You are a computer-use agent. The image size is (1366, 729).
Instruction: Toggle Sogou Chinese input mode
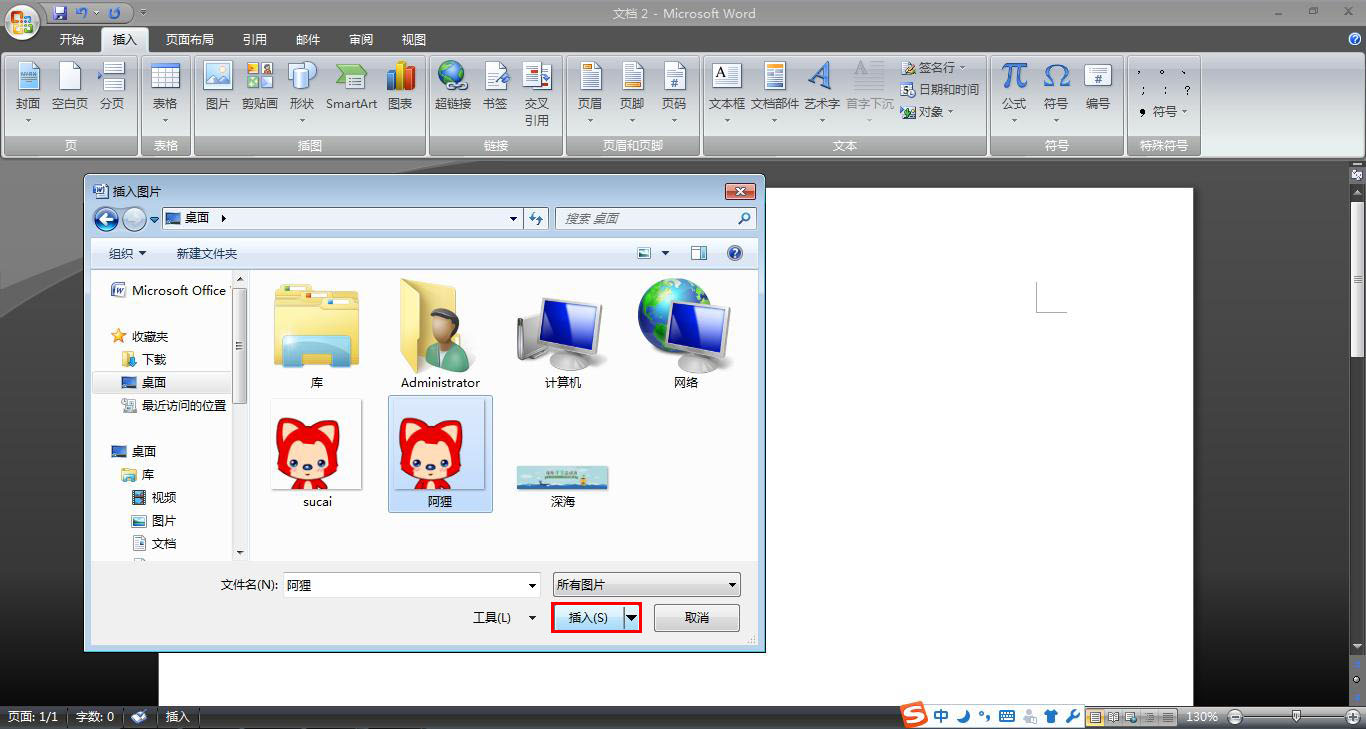point(941,716)
